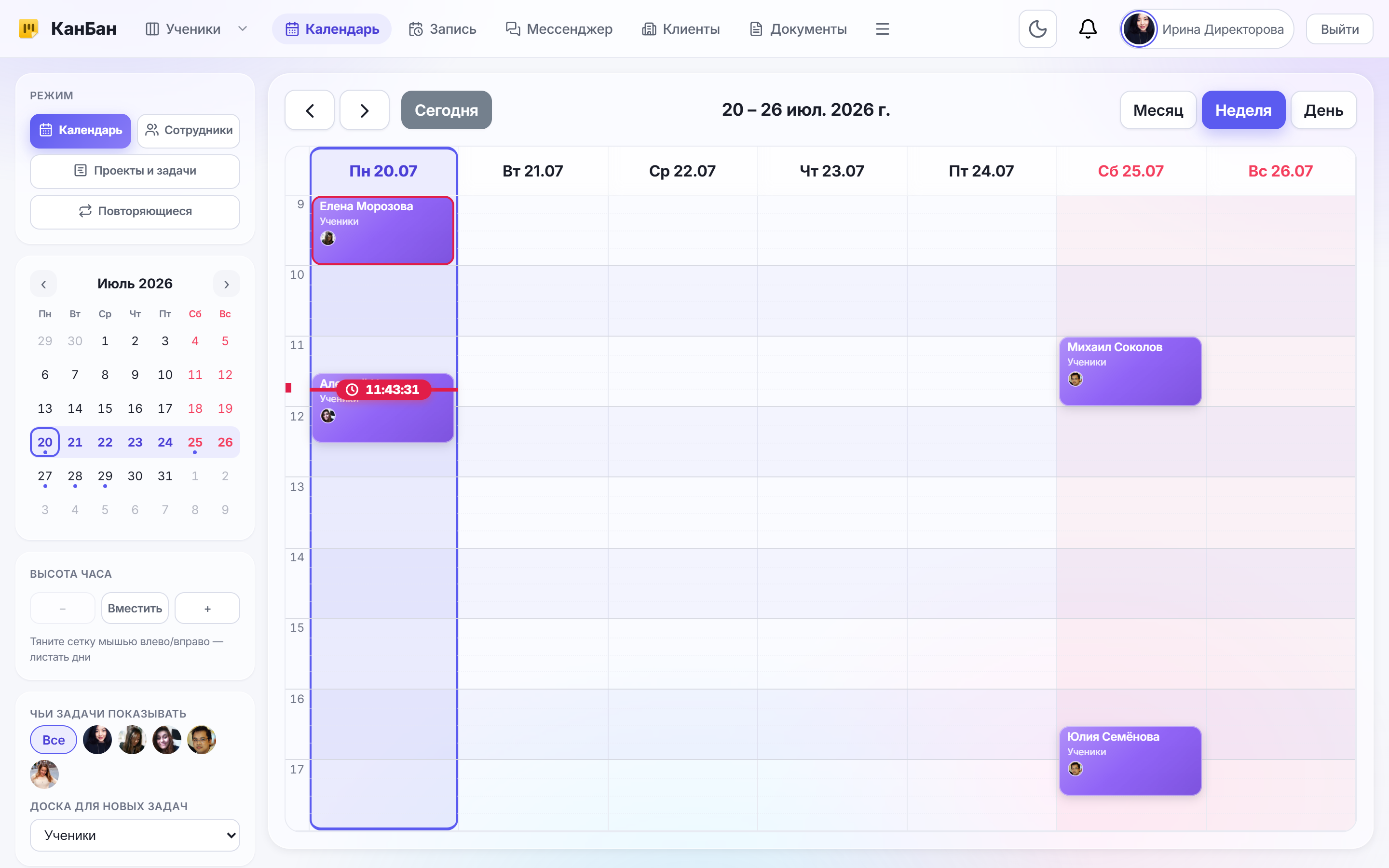Open the Михаил Соколов event on Saturday
The image size is (1389, 868).
tap(1130, 371)
